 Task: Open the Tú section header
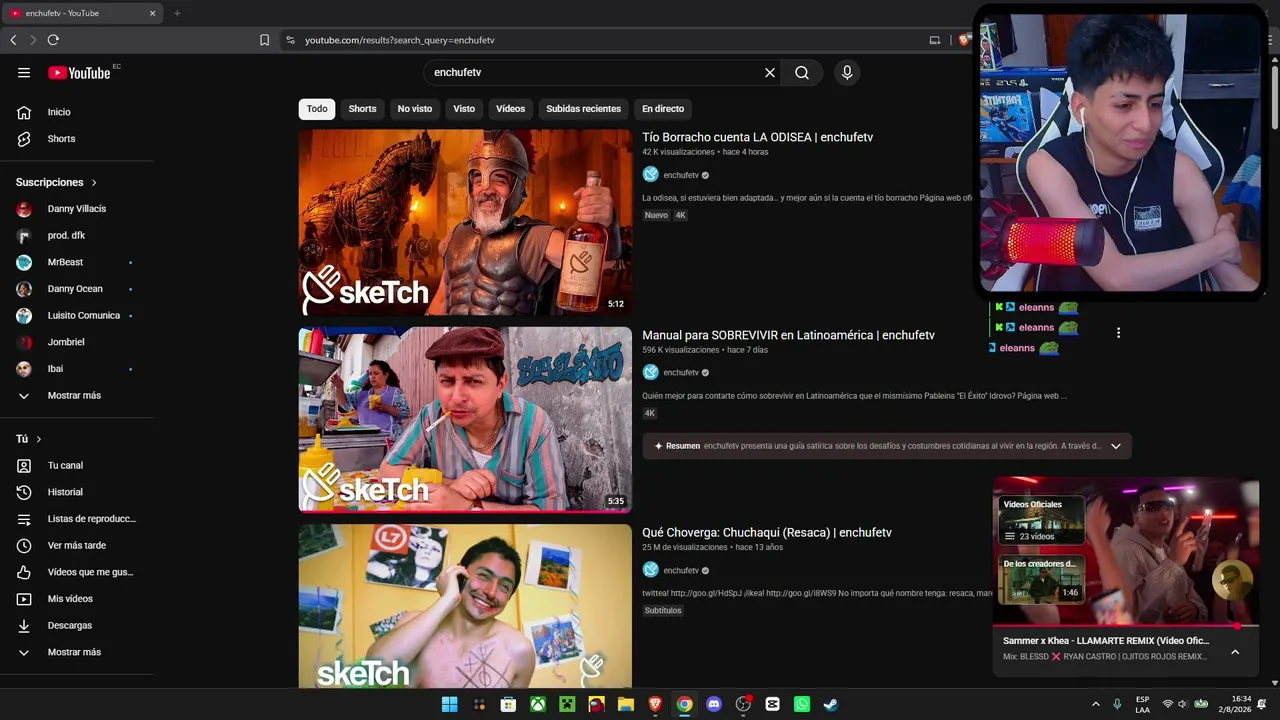pos(29,439)
